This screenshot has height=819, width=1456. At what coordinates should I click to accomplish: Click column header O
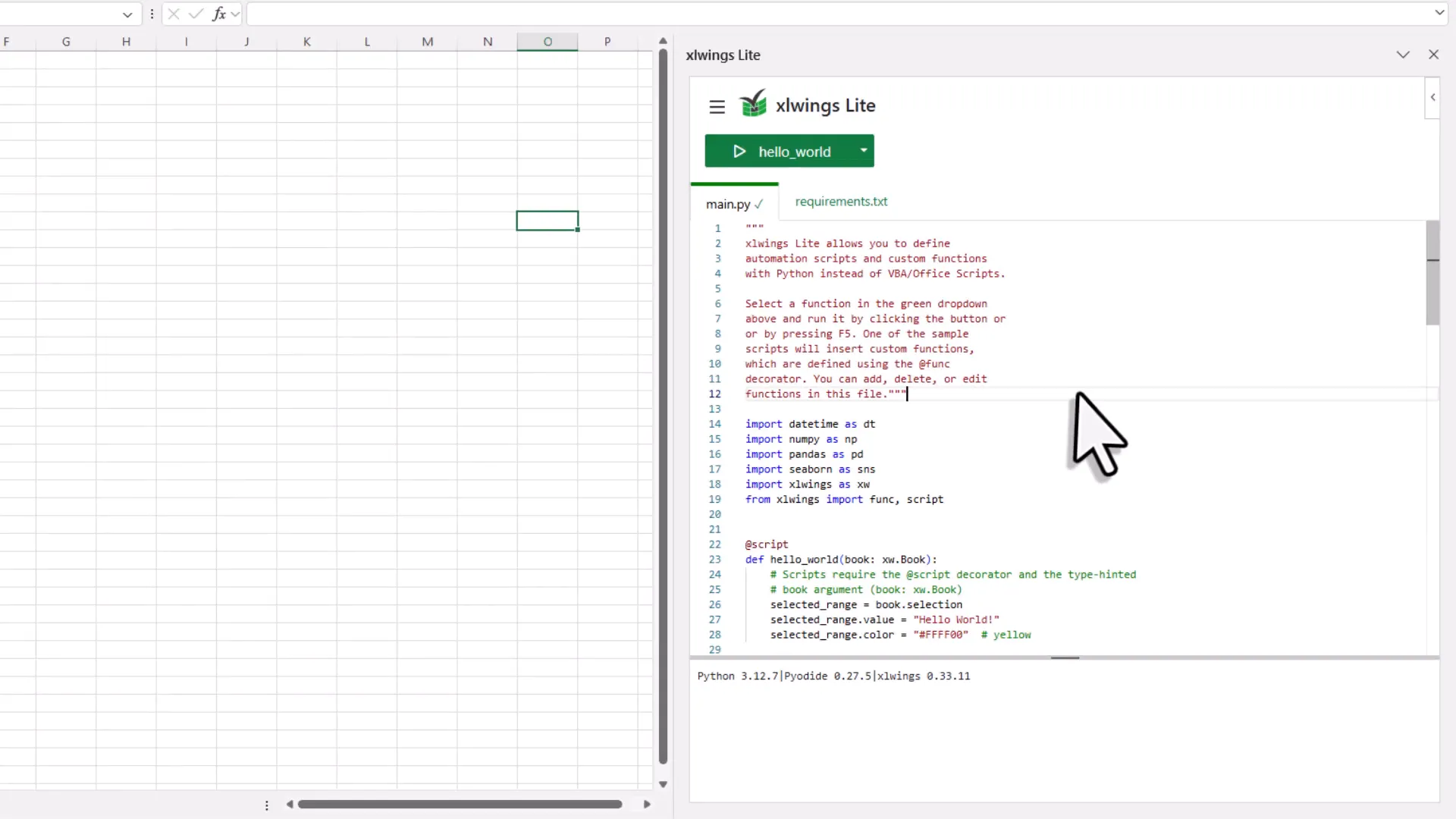(x=547, y=42)
